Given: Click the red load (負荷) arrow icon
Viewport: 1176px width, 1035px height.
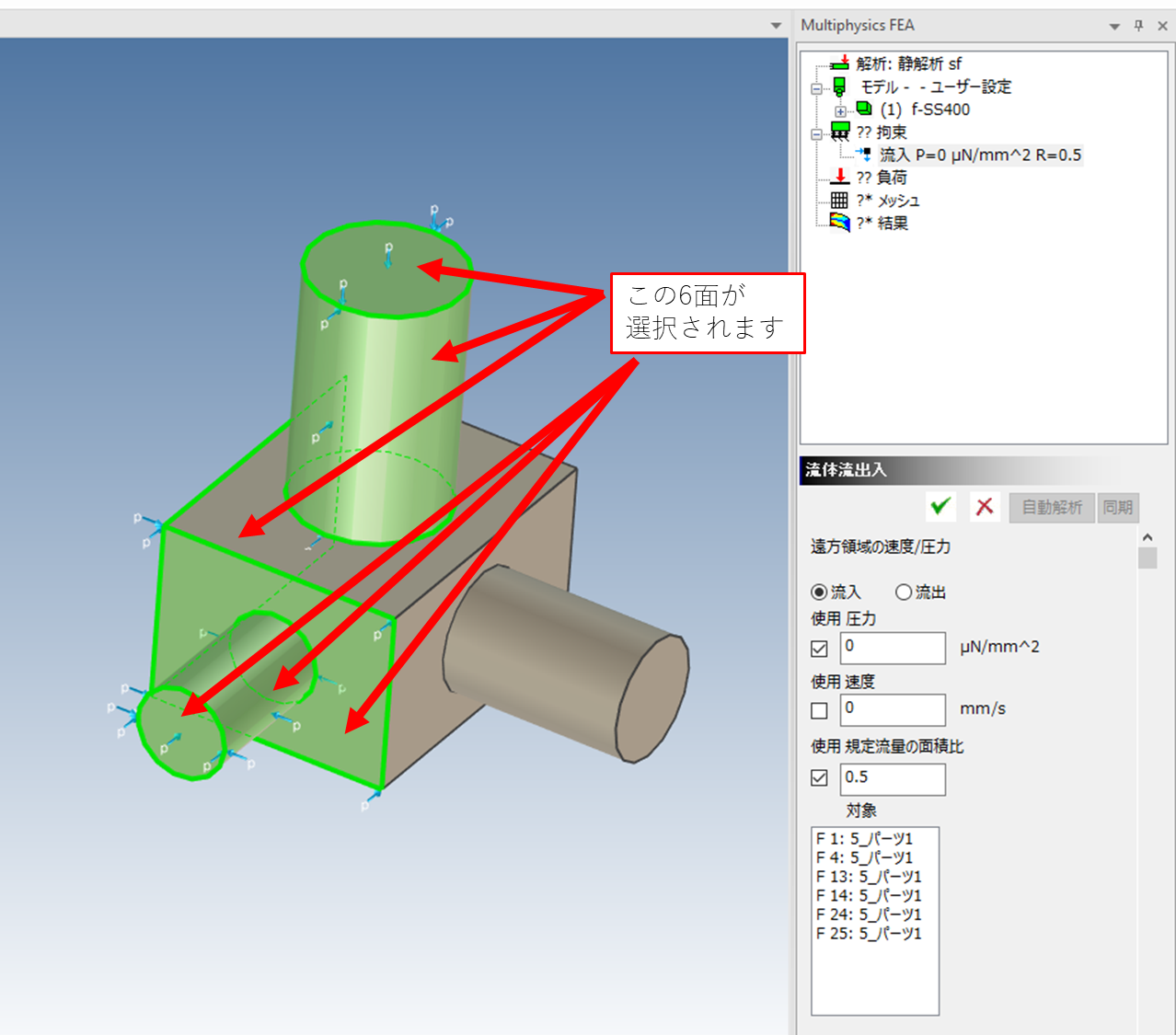Looking at the screenshot, I should pos(839,177).
